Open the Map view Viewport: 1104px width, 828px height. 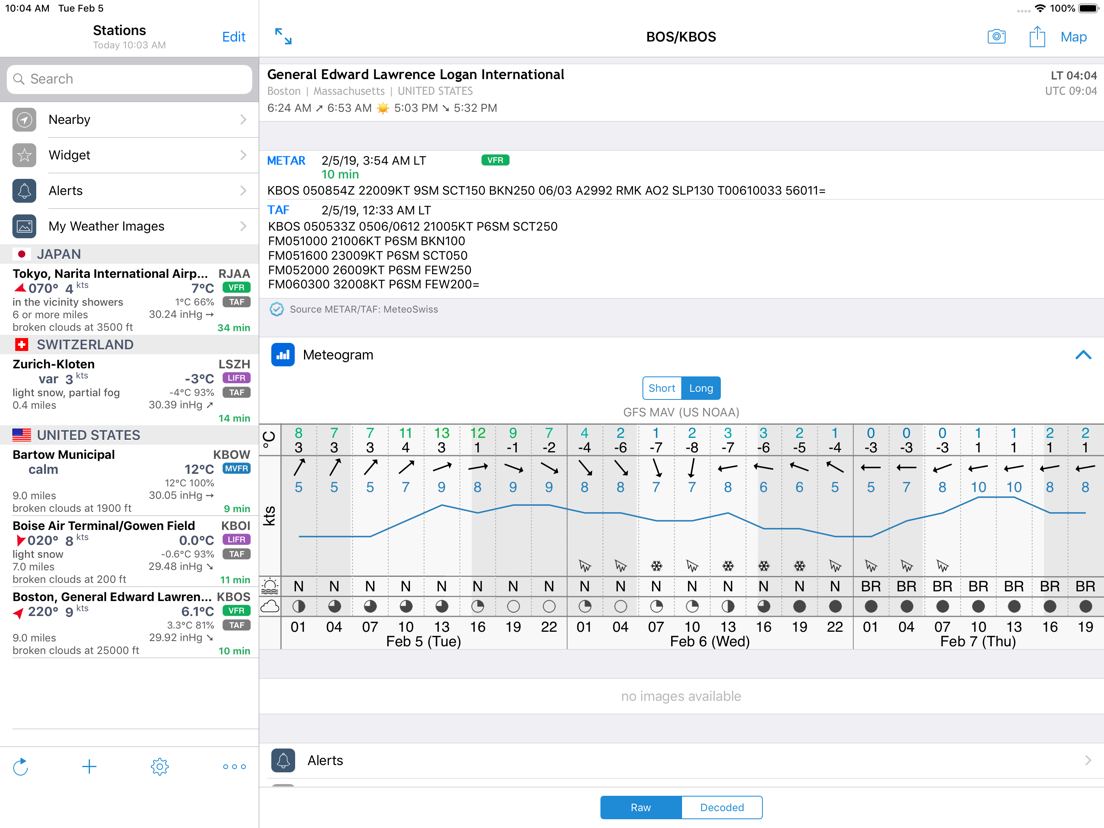[x=1073, y=37]
